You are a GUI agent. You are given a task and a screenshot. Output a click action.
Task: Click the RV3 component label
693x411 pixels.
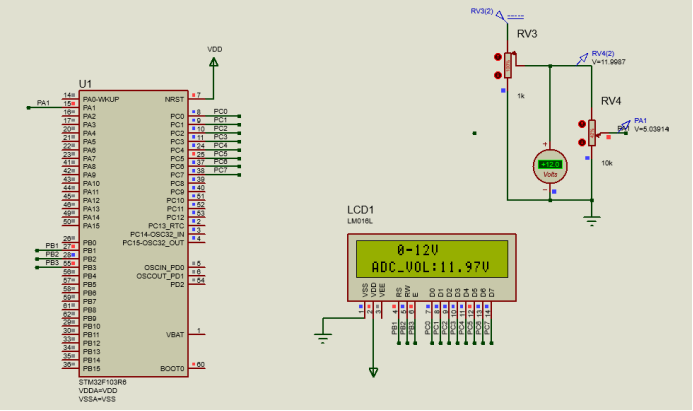click(x=527, y=34)
